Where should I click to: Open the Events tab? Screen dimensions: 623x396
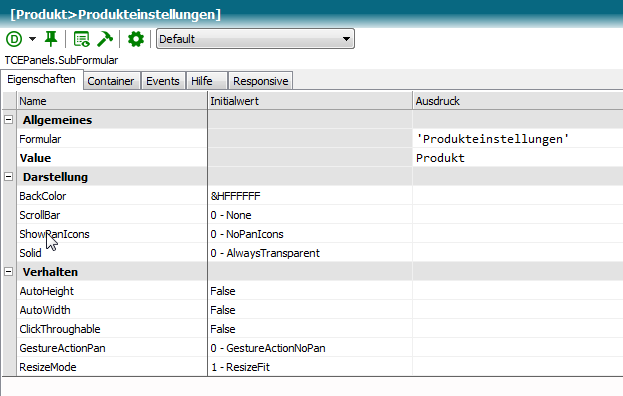(163, 81)
